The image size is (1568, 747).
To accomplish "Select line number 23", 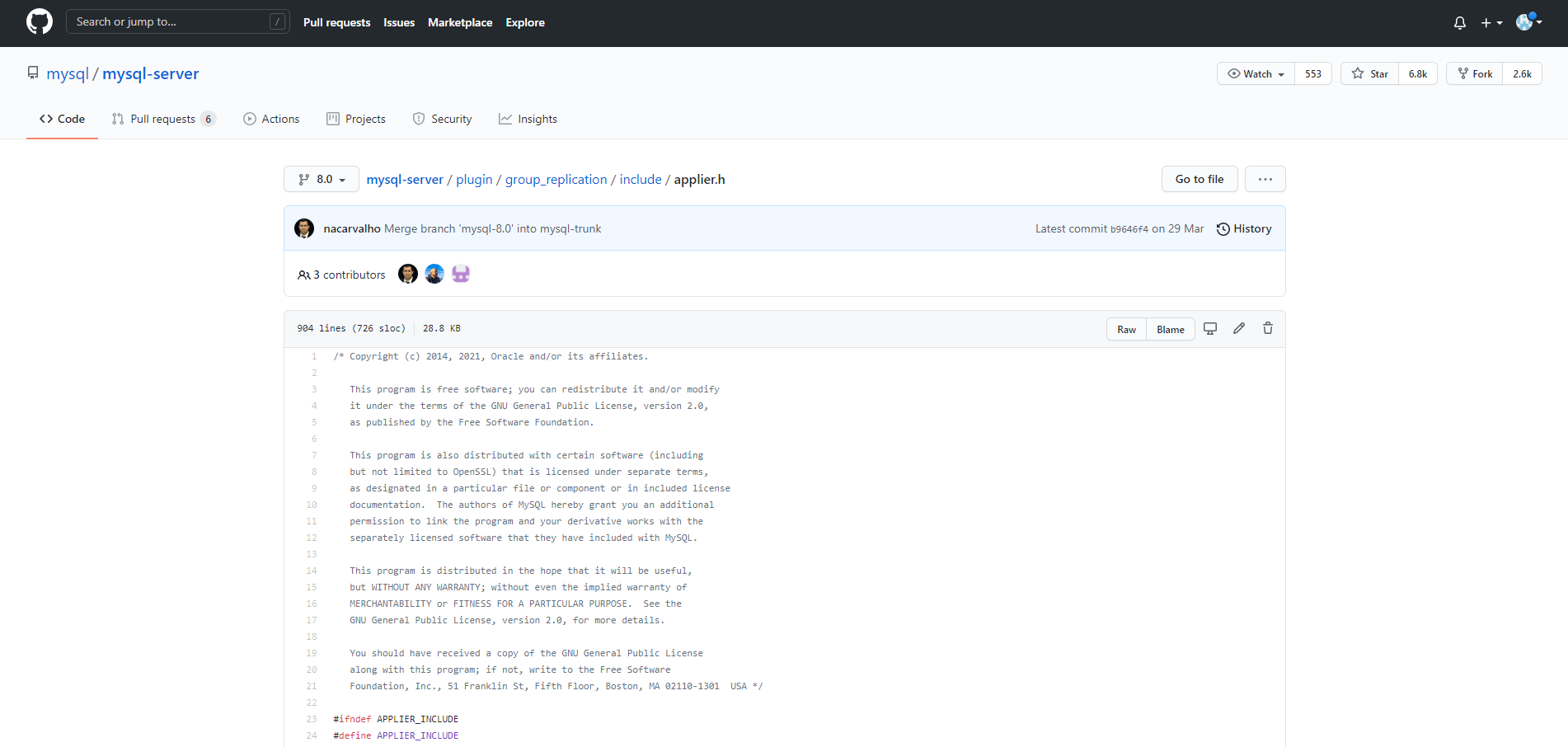I will click(x=312, y=719).
